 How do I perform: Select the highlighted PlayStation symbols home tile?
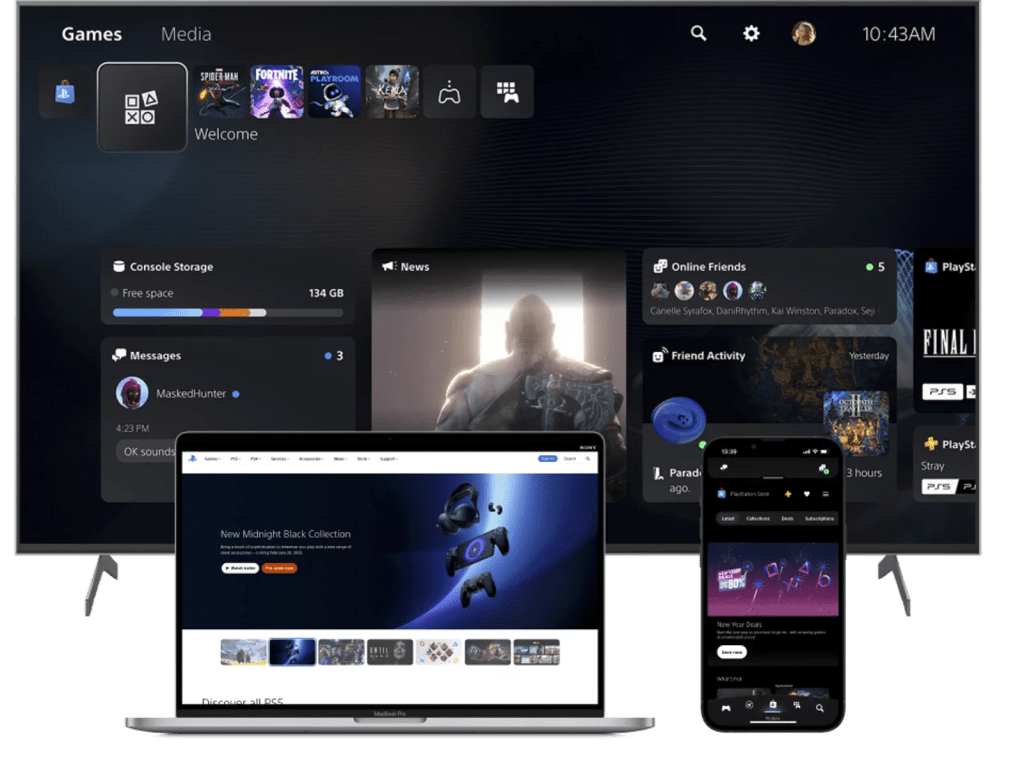142,108
